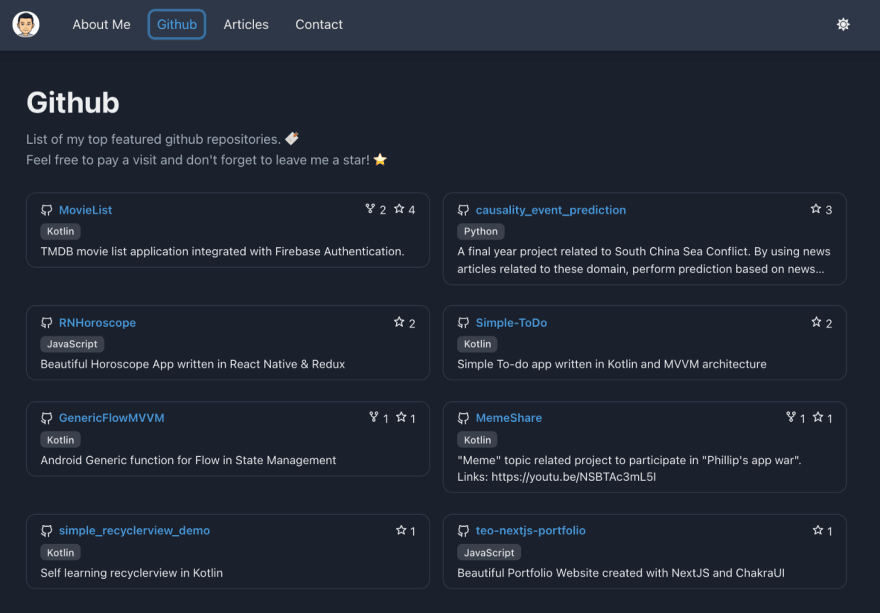Screen dimensions: 880x613
Task: Click 'TMDB movie list application' description
Action: [x=222, y=251]
